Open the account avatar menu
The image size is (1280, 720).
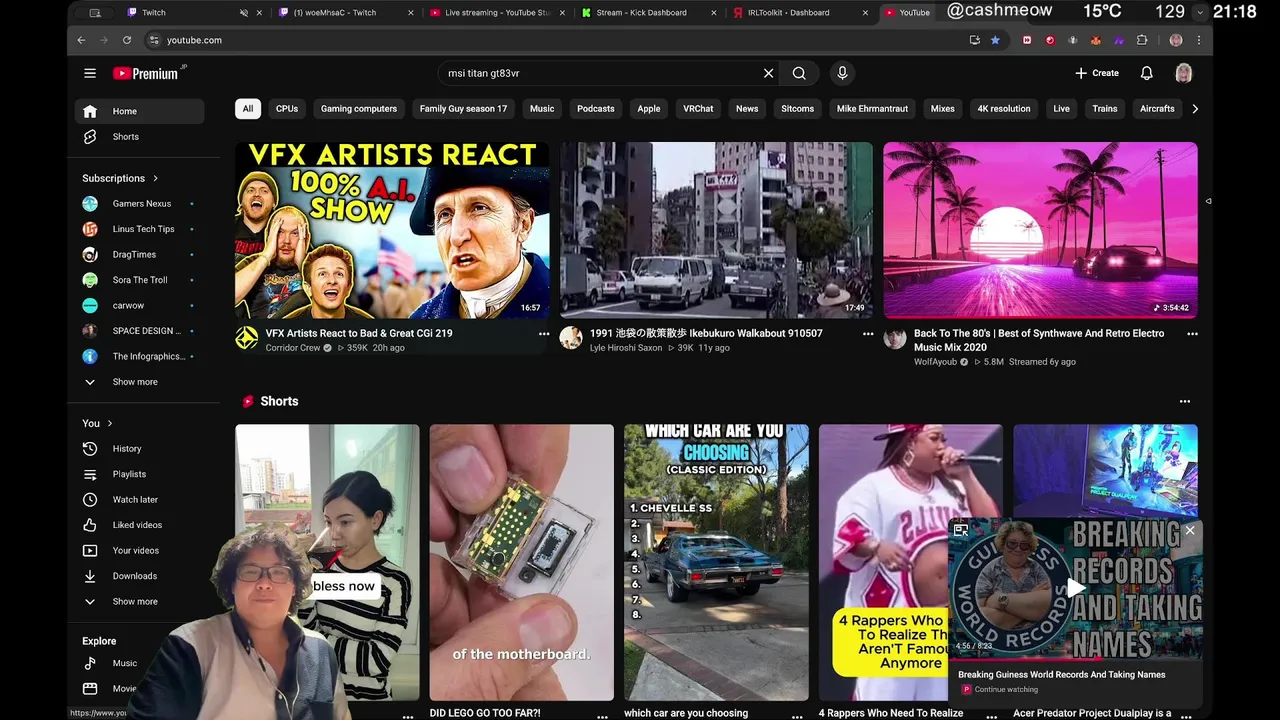coord(1184,73)
